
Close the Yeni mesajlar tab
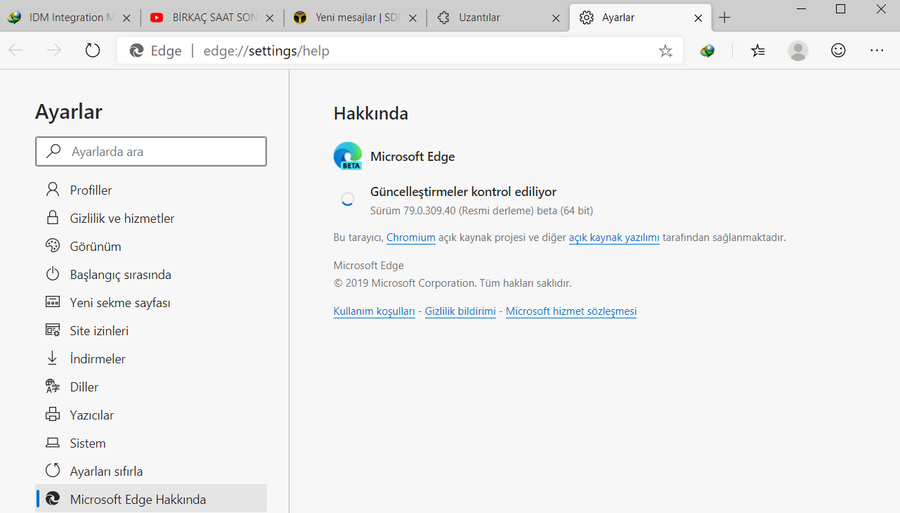coord(413,18)
